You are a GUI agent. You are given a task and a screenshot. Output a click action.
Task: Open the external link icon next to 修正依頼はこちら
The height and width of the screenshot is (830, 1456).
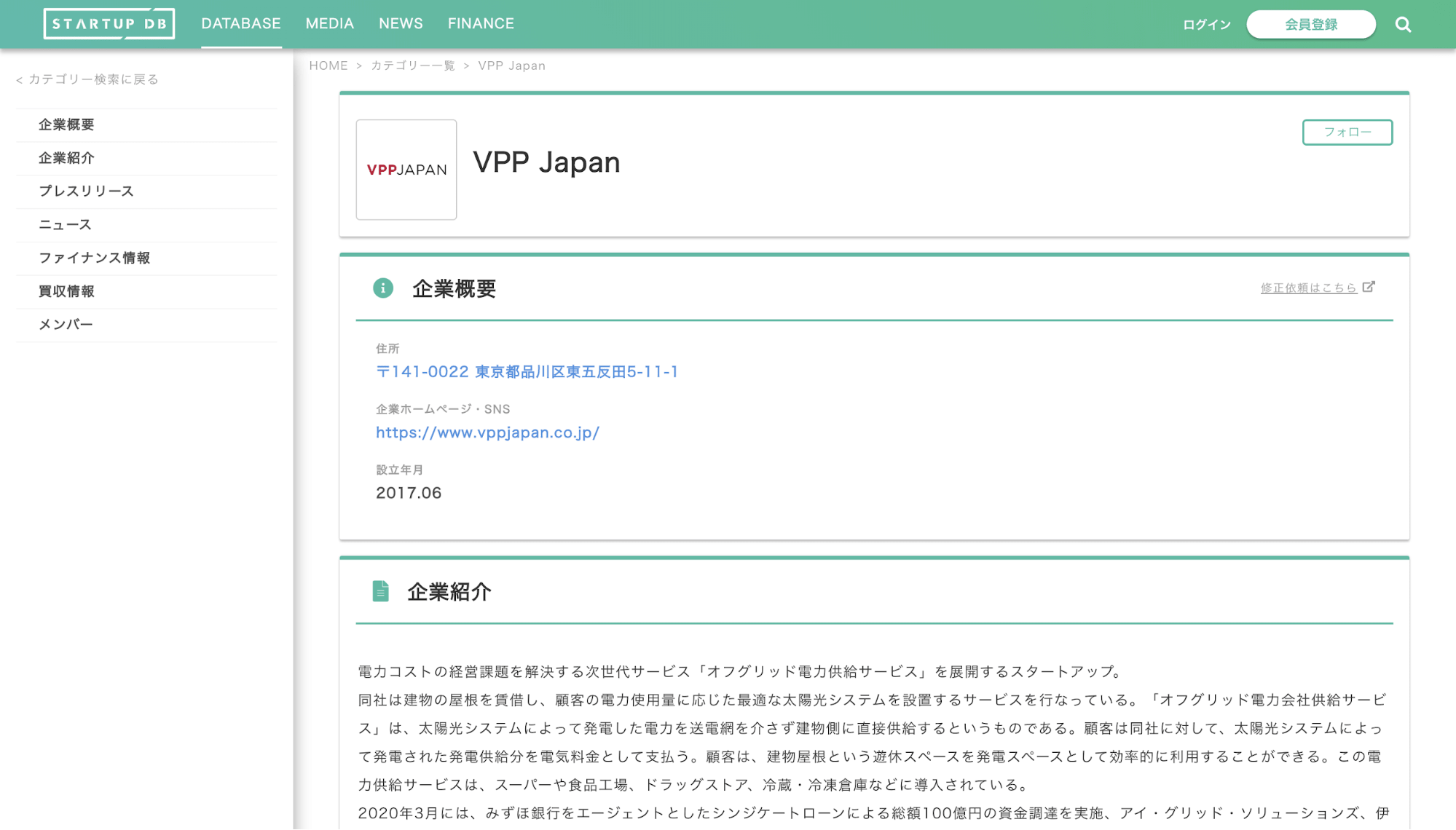(1368, 287)
